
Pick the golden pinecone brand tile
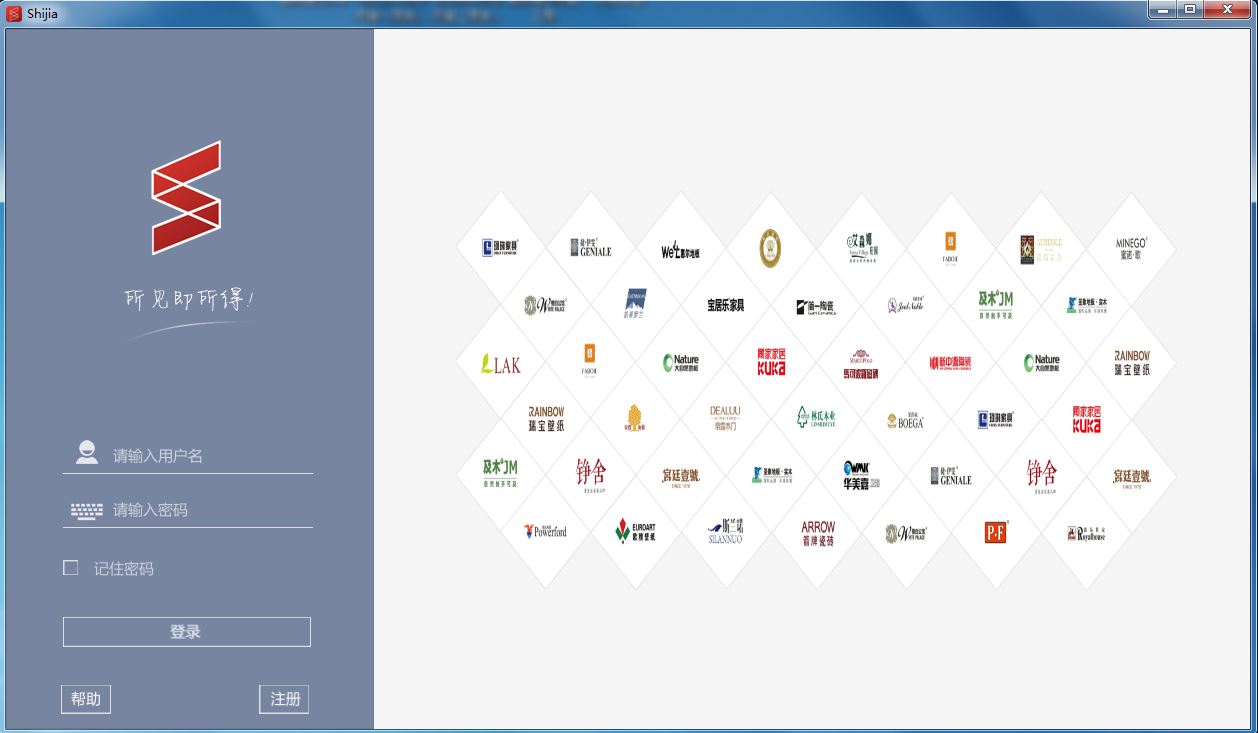(636, 419)
